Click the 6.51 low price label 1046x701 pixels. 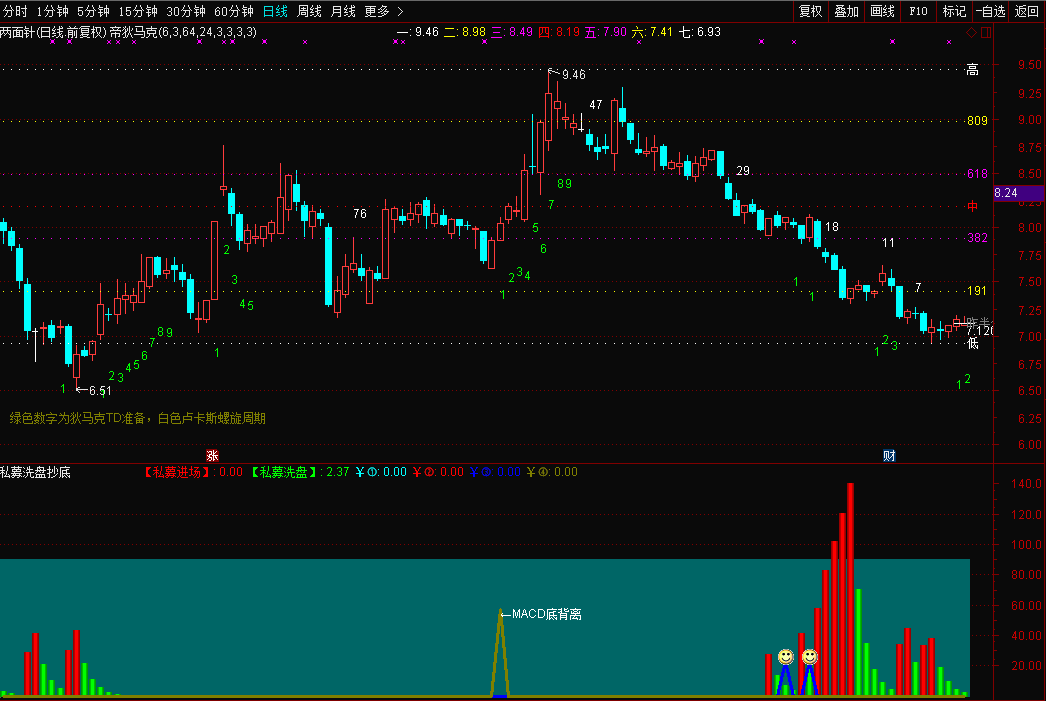pyautogui.click(x=100, y=391)
